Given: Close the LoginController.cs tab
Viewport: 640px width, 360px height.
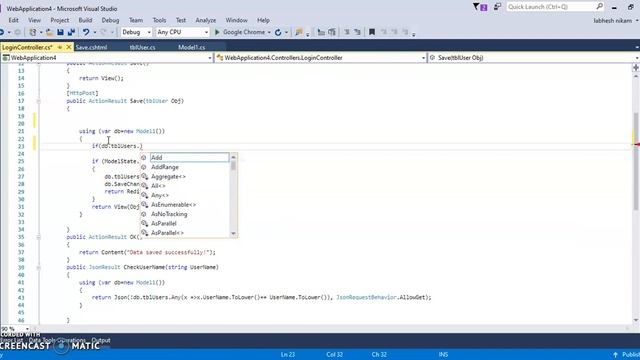Looking at the screenshot, I should click(69, 47).
